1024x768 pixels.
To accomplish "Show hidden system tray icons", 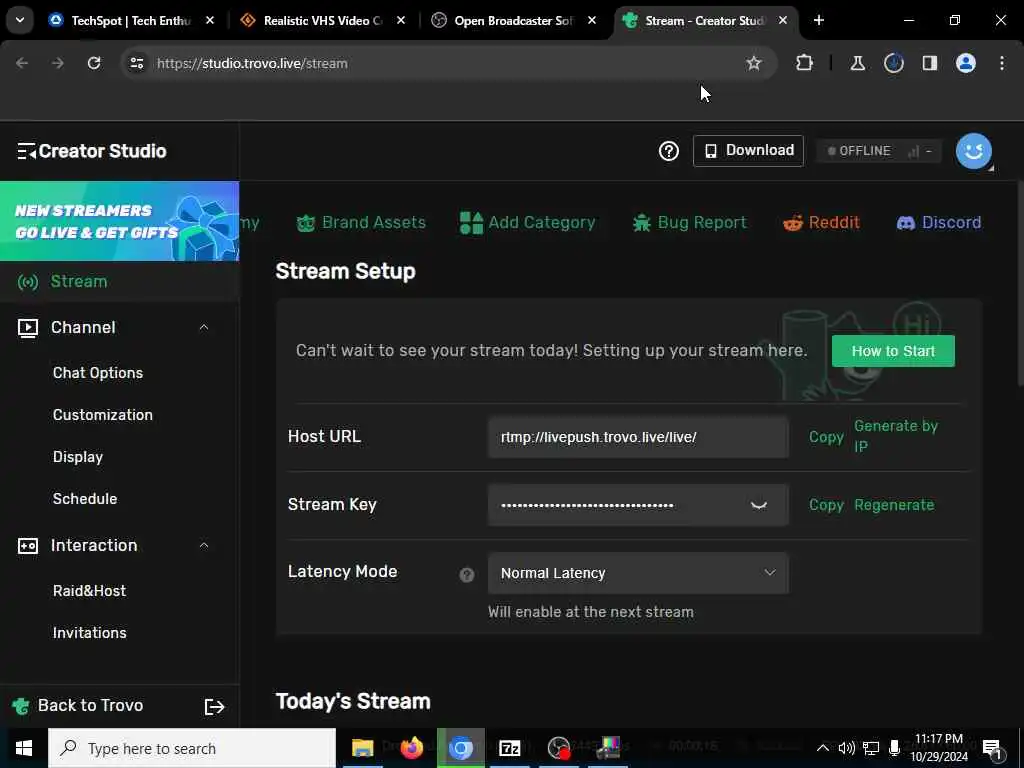I will [x=823, y=748].
